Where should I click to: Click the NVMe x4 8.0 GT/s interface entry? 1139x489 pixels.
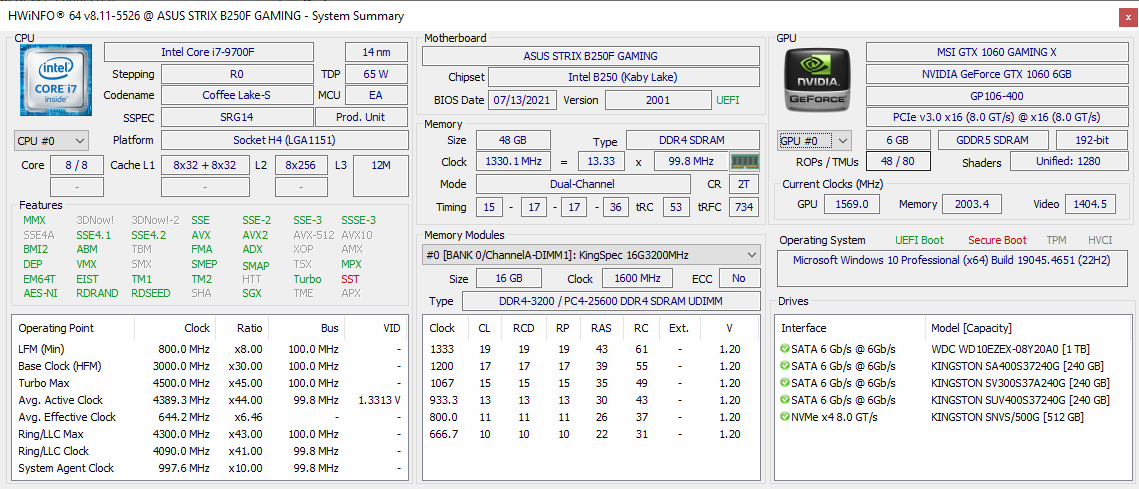(834, 416)
